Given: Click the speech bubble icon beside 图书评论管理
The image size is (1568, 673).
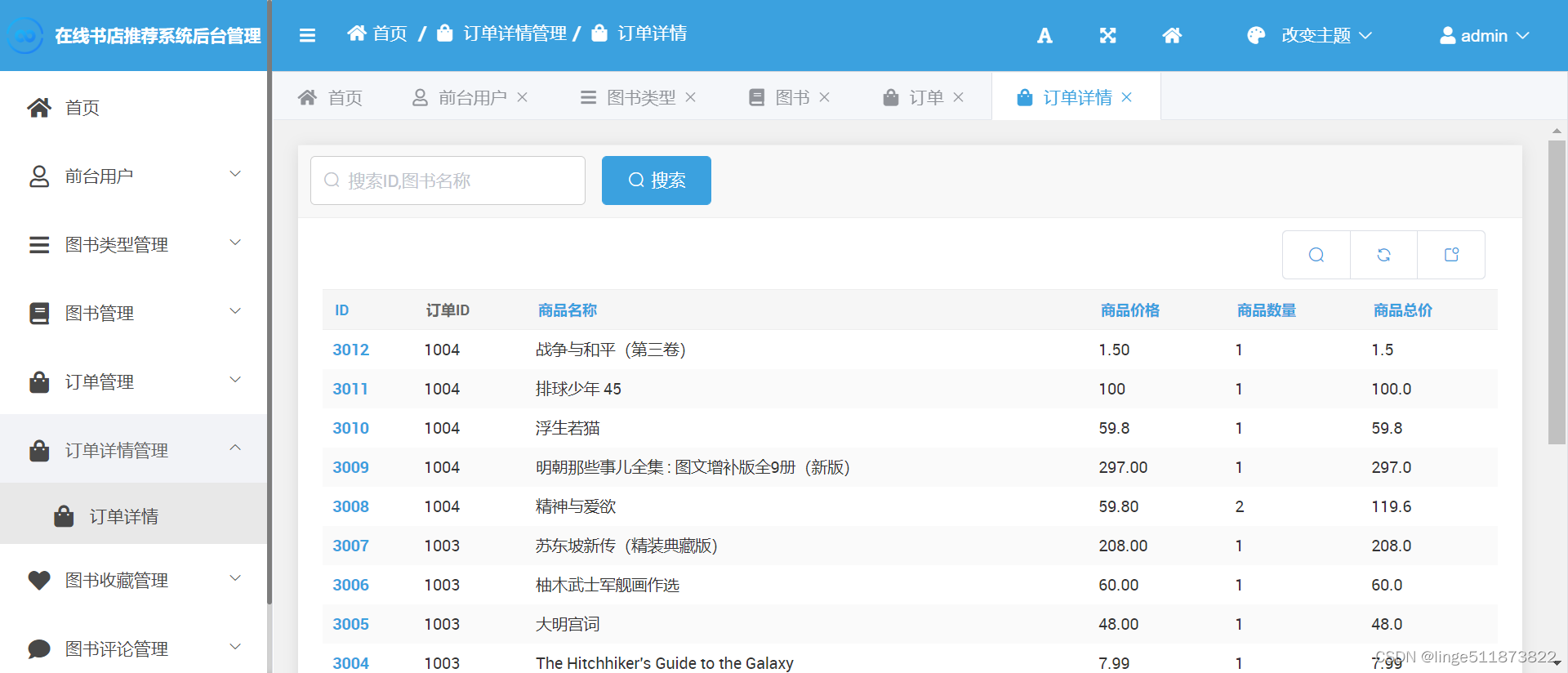Looking at the screenshot, I should click(x=39, y=648).
